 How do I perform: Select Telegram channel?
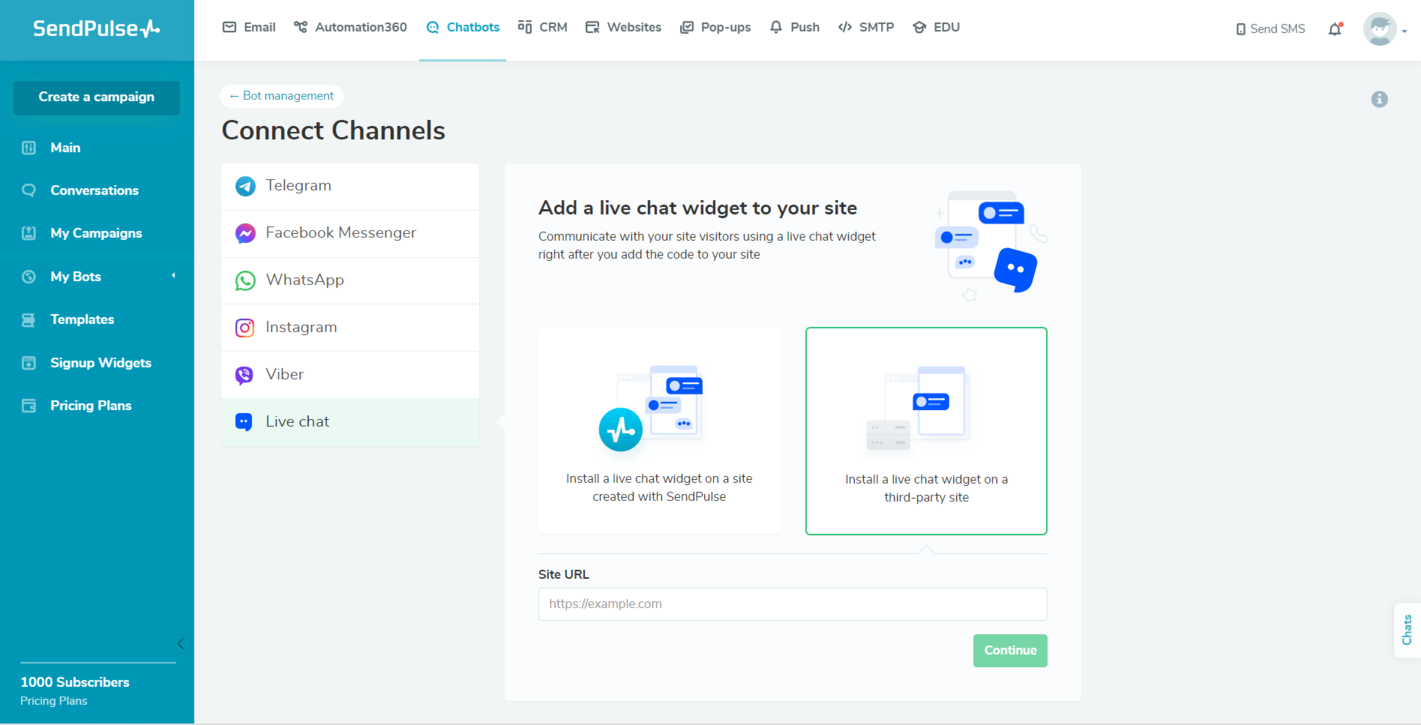click(350, 186)
